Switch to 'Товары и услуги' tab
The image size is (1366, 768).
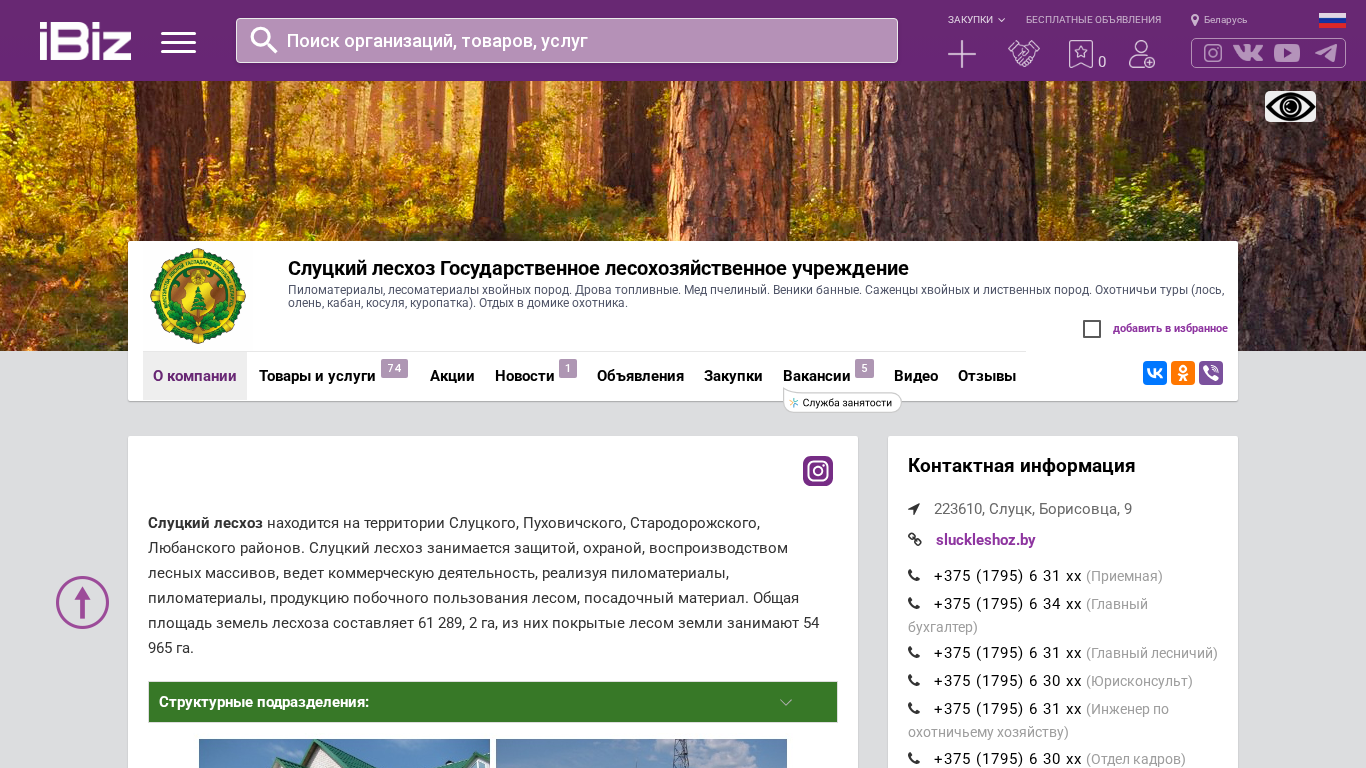click(317, 376)
